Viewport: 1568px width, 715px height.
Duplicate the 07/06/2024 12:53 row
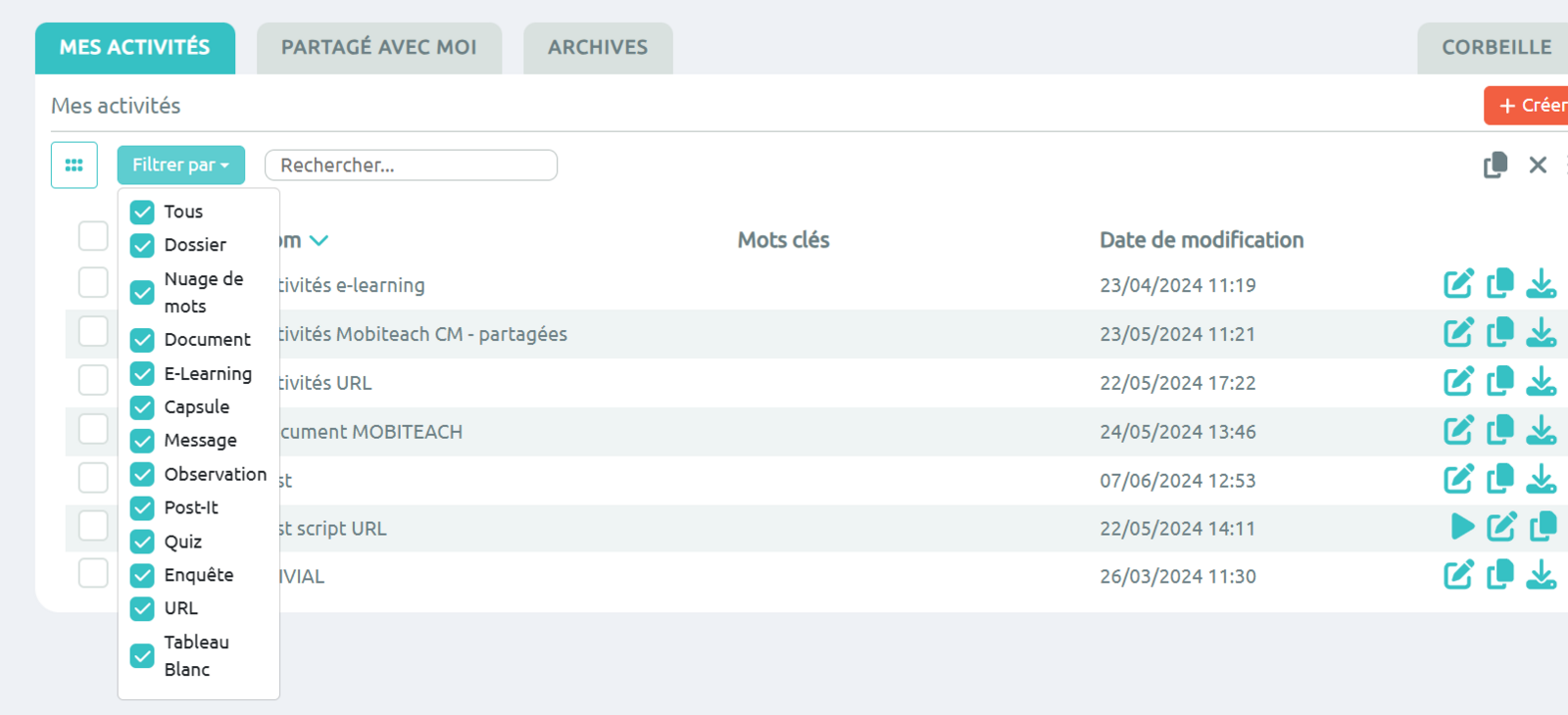point(1500,479)
